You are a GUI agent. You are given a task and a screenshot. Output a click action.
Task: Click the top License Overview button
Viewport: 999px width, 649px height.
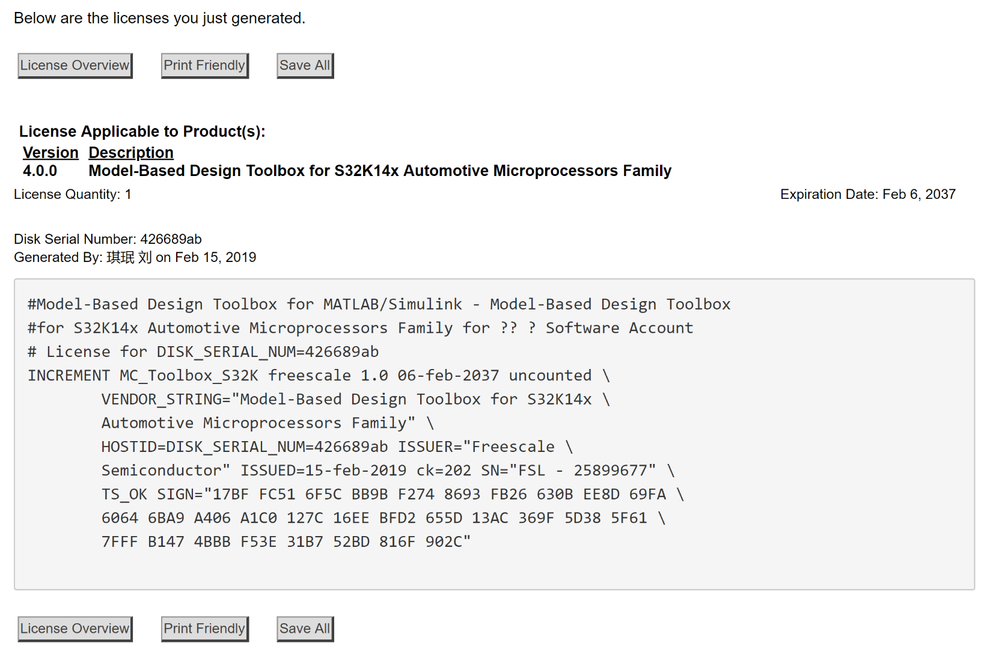pyautogui.click(x=75, y=66)
